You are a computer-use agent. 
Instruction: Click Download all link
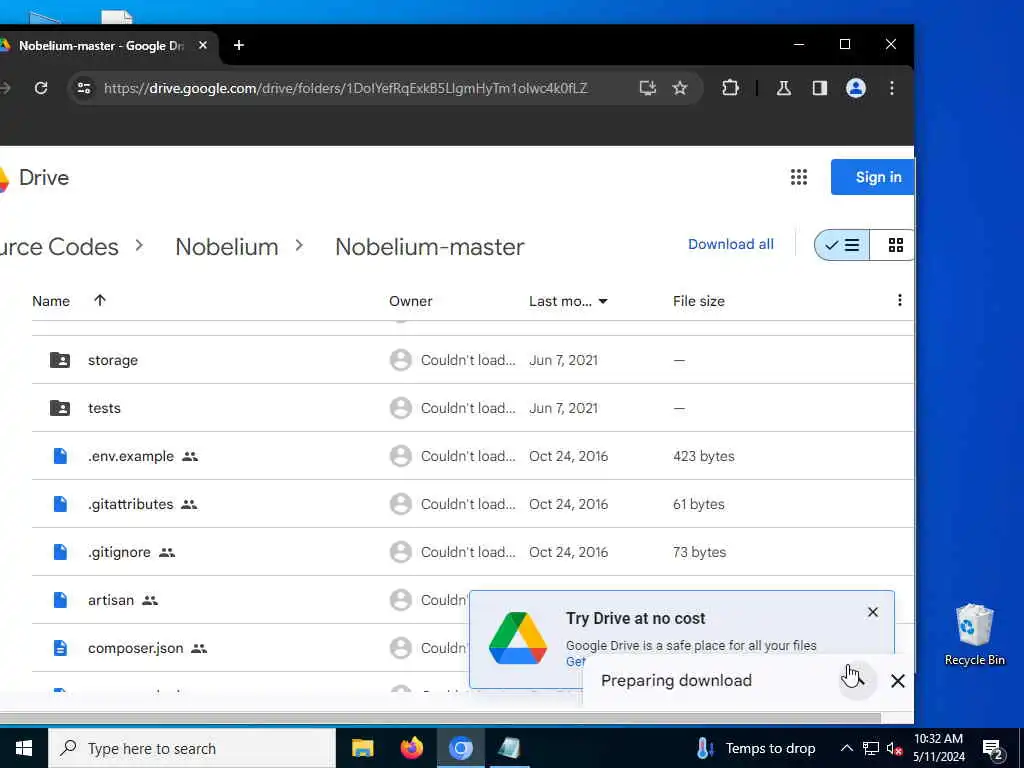coord(731,244)
